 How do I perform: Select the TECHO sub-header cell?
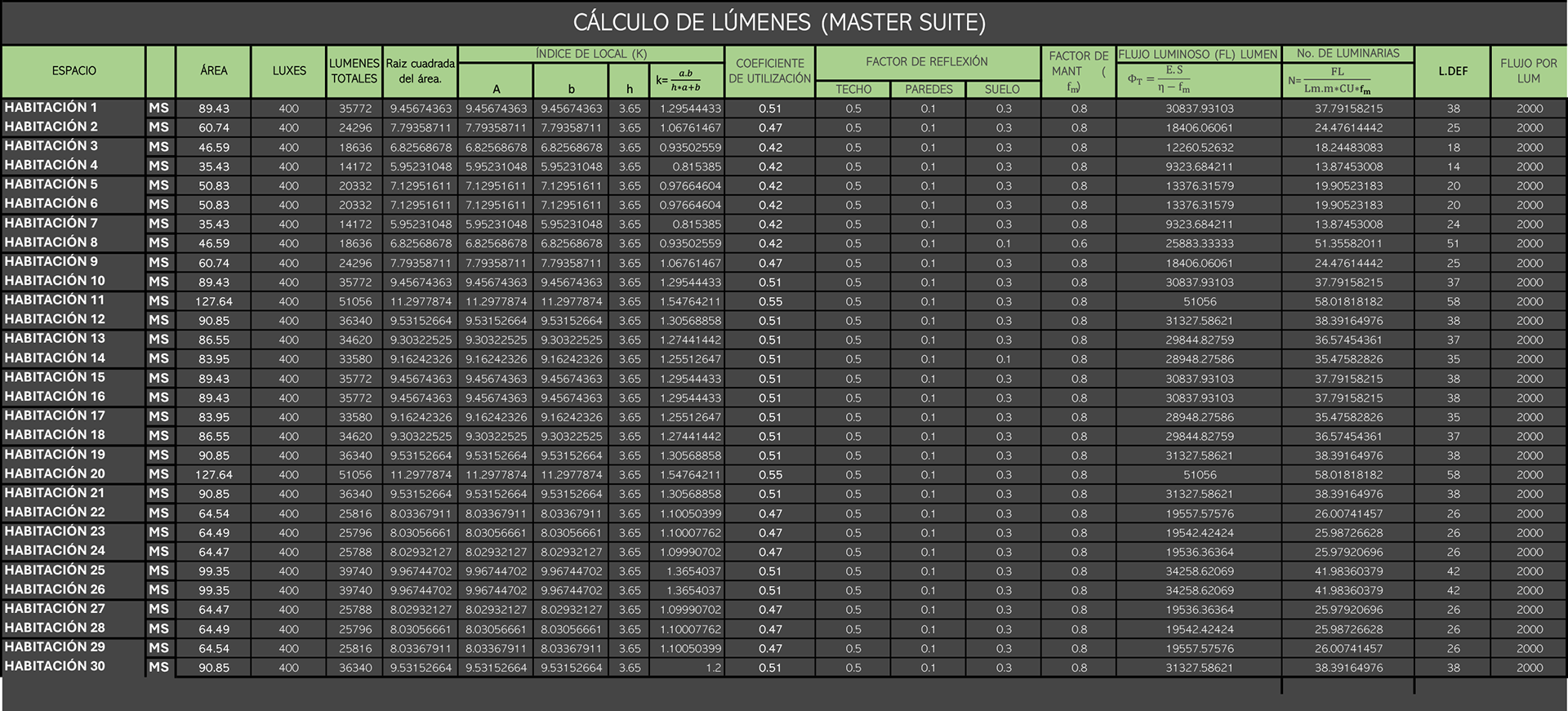tap(853, 90)
